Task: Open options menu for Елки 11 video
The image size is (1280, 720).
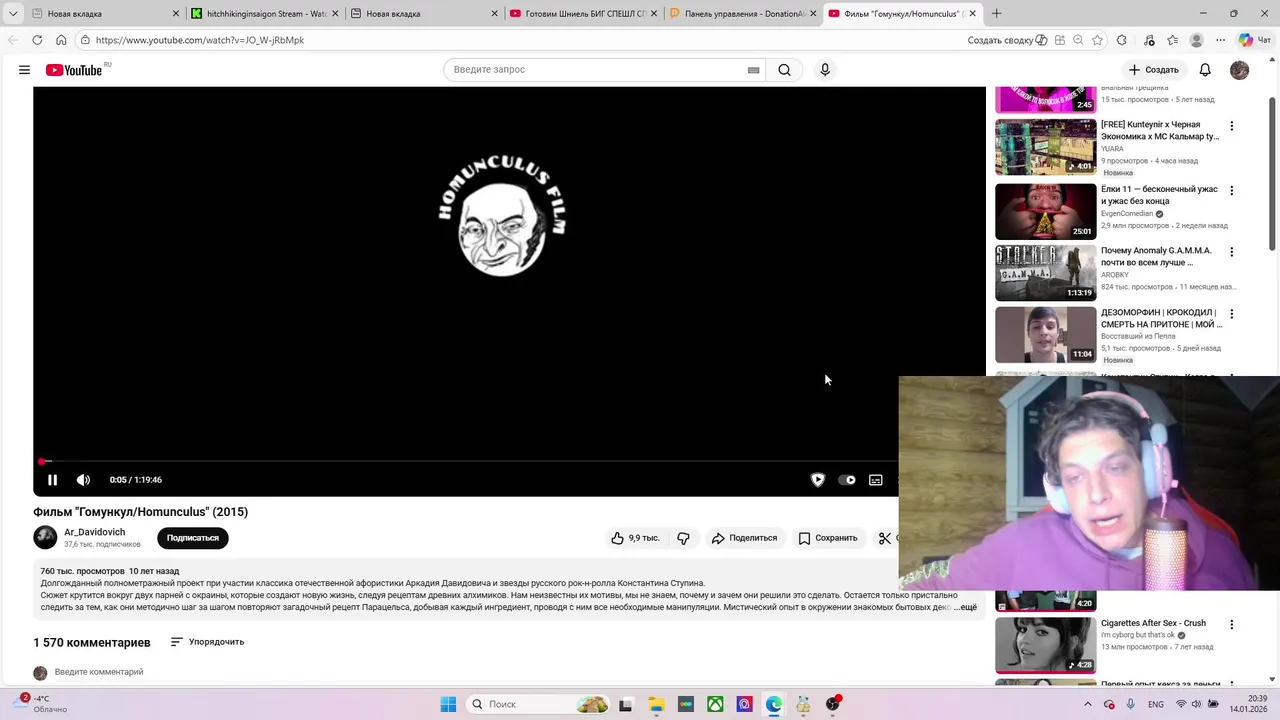Action: pos(1231,191)
